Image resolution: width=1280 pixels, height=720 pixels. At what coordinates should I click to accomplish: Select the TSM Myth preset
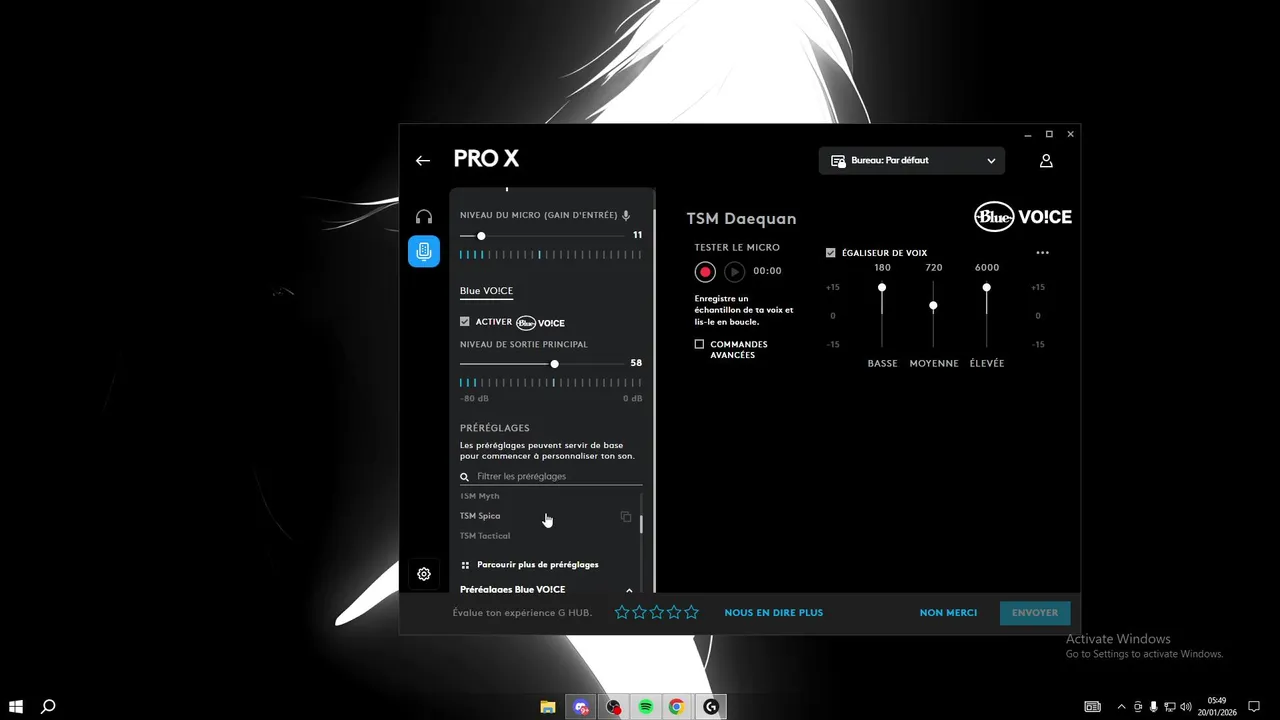480,496
